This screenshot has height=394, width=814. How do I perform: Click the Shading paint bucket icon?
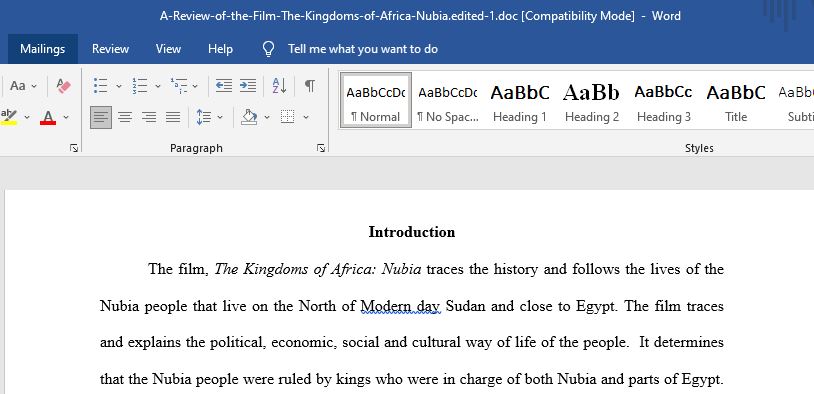(249, 117)
